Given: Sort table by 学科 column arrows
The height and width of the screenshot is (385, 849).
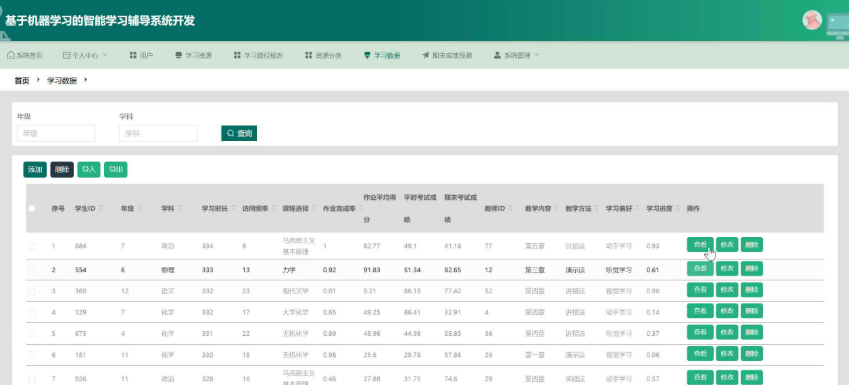Looking at the screenshot, I should click(x=180, y=208).
